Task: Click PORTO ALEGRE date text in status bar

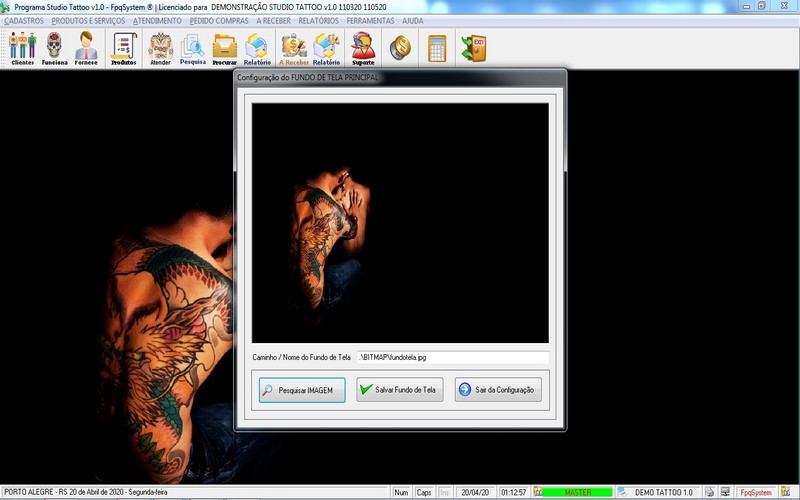Action: coord(86,492)
